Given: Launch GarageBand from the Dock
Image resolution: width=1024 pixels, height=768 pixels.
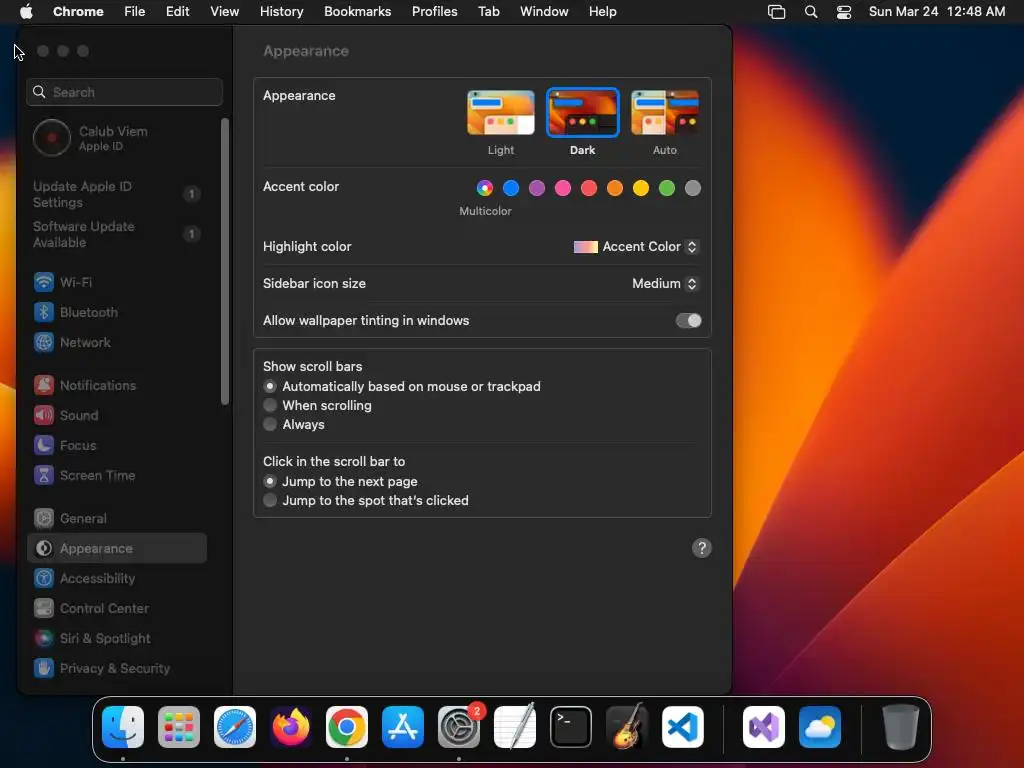Looking at the screenshot, I should pyautogui.click(x=627, y=727).
